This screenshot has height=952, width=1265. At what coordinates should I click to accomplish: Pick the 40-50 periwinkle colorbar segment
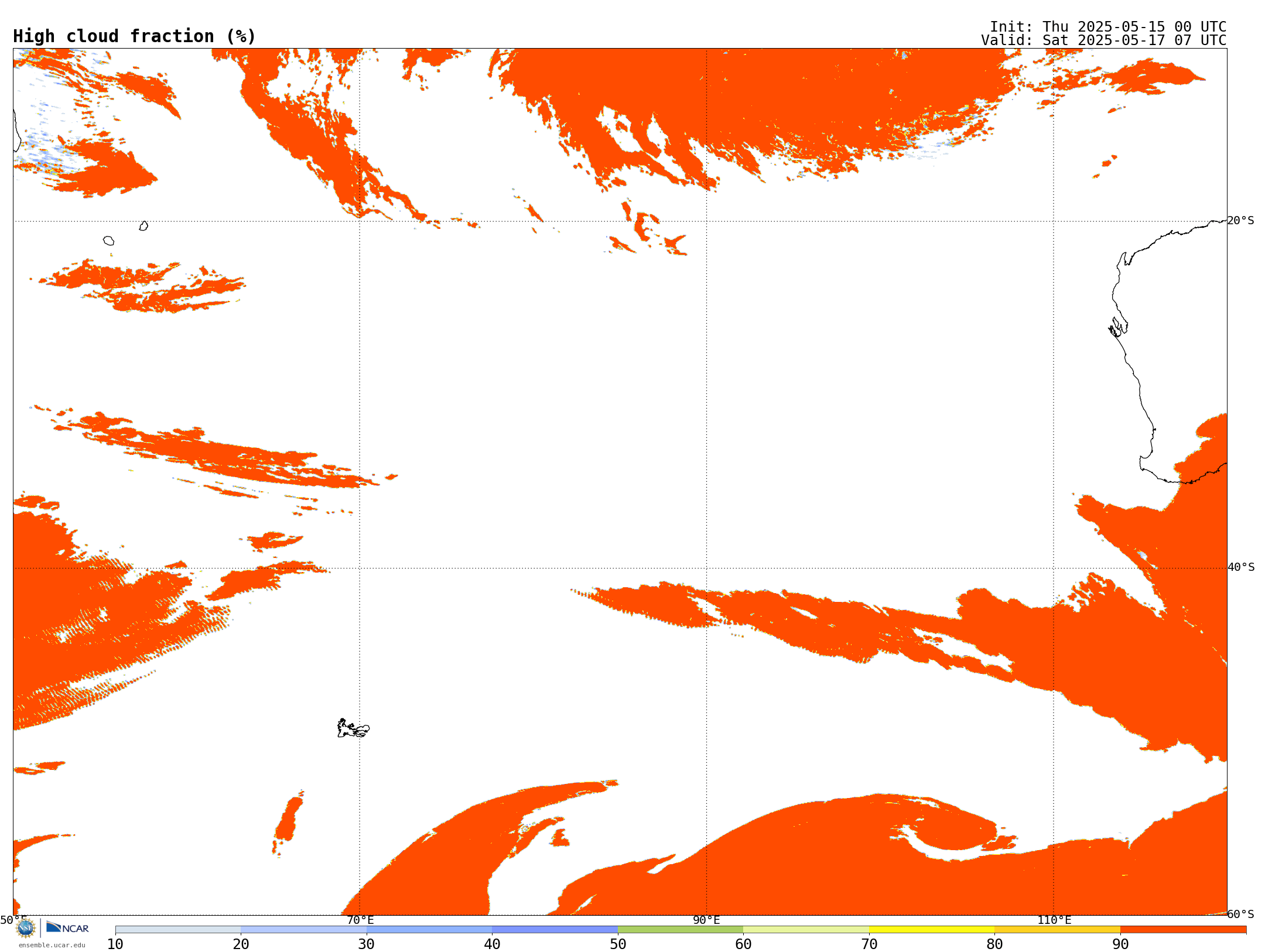coord(555,930)
